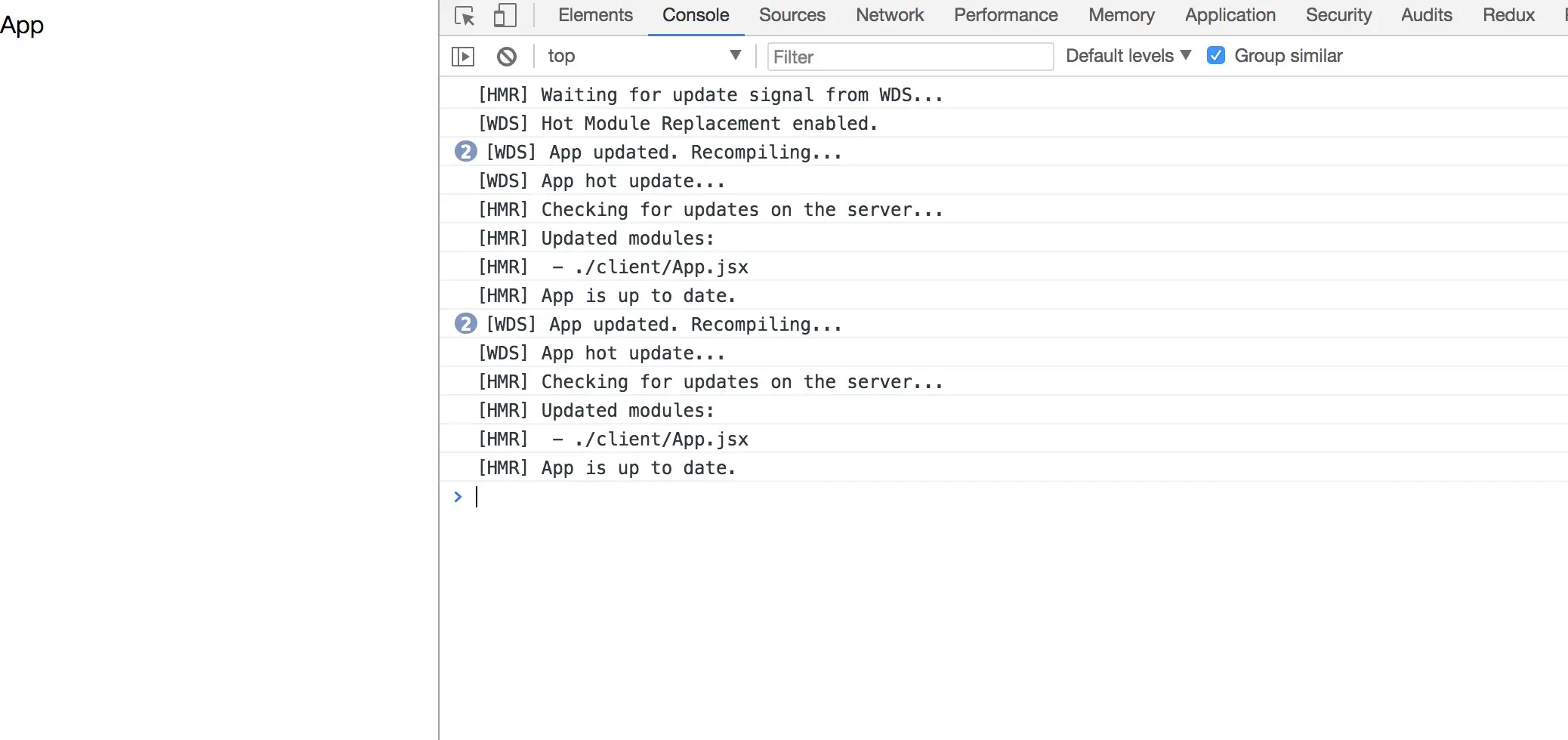This screenshot has height=740, width=1568.
Task: Activate the inspect element picker icon
Action: click(x=465, y=16)
